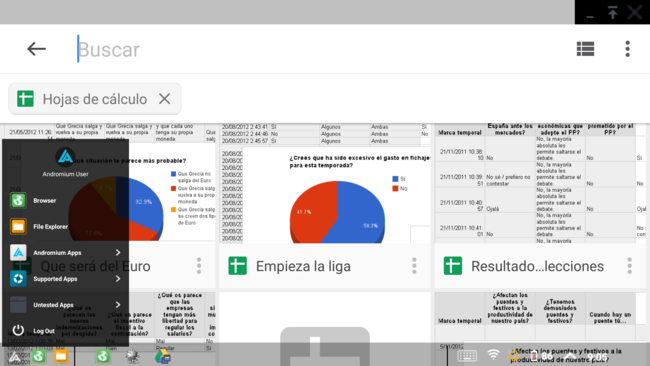Click the Wi-Fi tray icon

click(493, 355)
